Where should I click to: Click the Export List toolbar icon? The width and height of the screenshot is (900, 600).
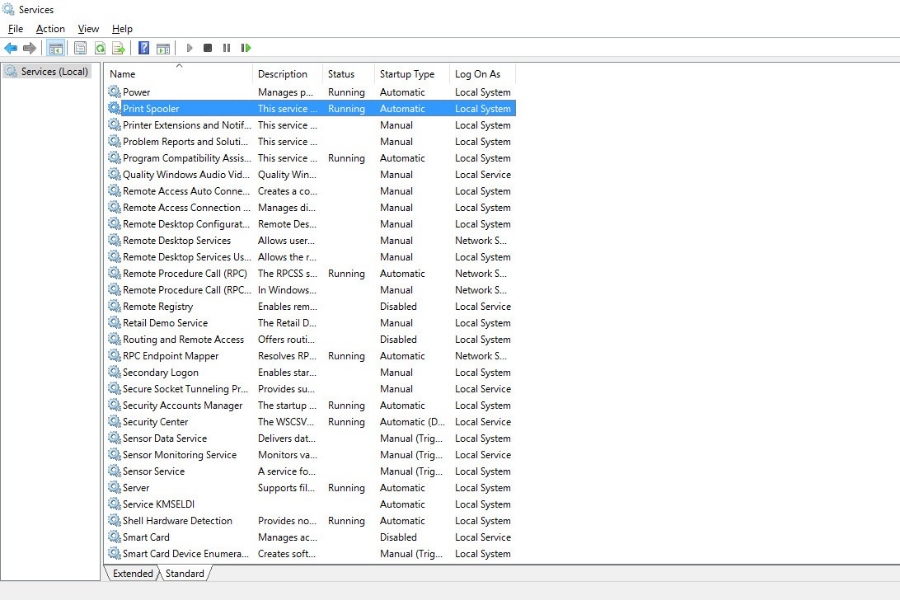[x=119, y=48]
